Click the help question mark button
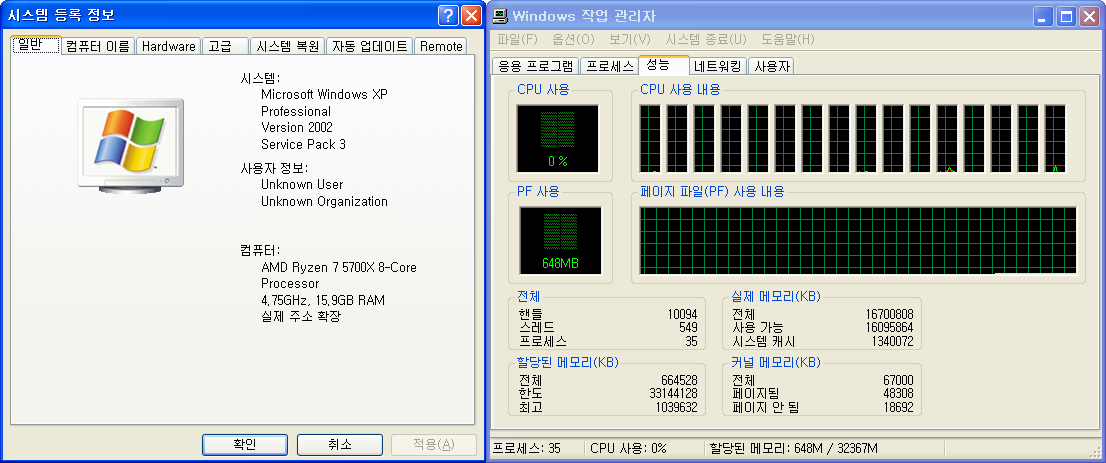The width and height of the screenshot is (1106, 463). [447, 16]
